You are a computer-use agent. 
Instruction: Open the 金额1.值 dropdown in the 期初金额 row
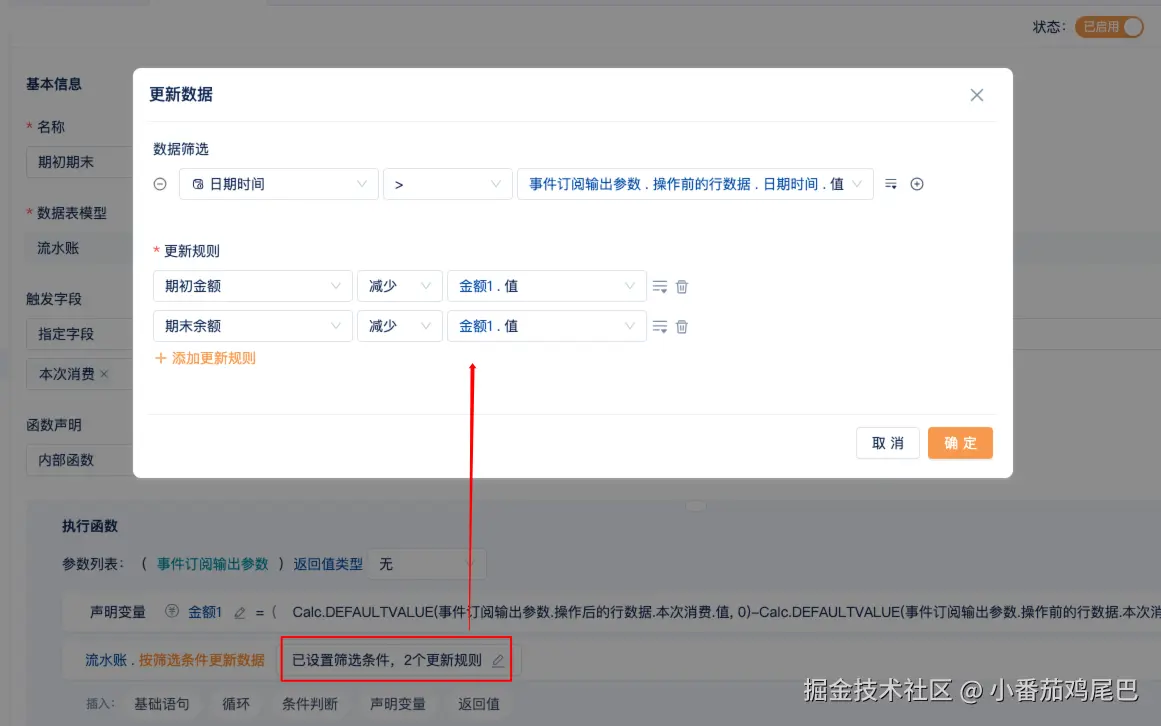(x=546, y=286)
